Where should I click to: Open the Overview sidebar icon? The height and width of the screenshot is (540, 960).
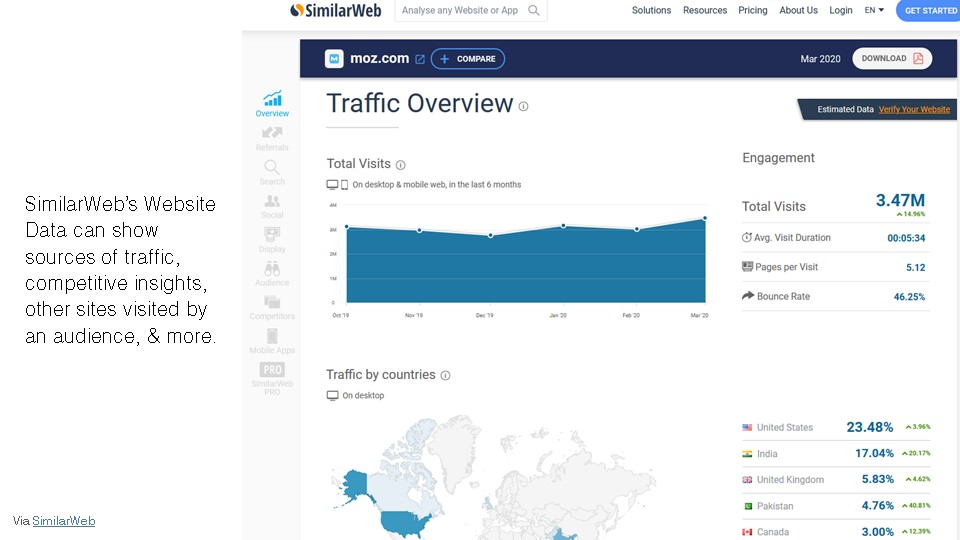click(x=272, y=99)
